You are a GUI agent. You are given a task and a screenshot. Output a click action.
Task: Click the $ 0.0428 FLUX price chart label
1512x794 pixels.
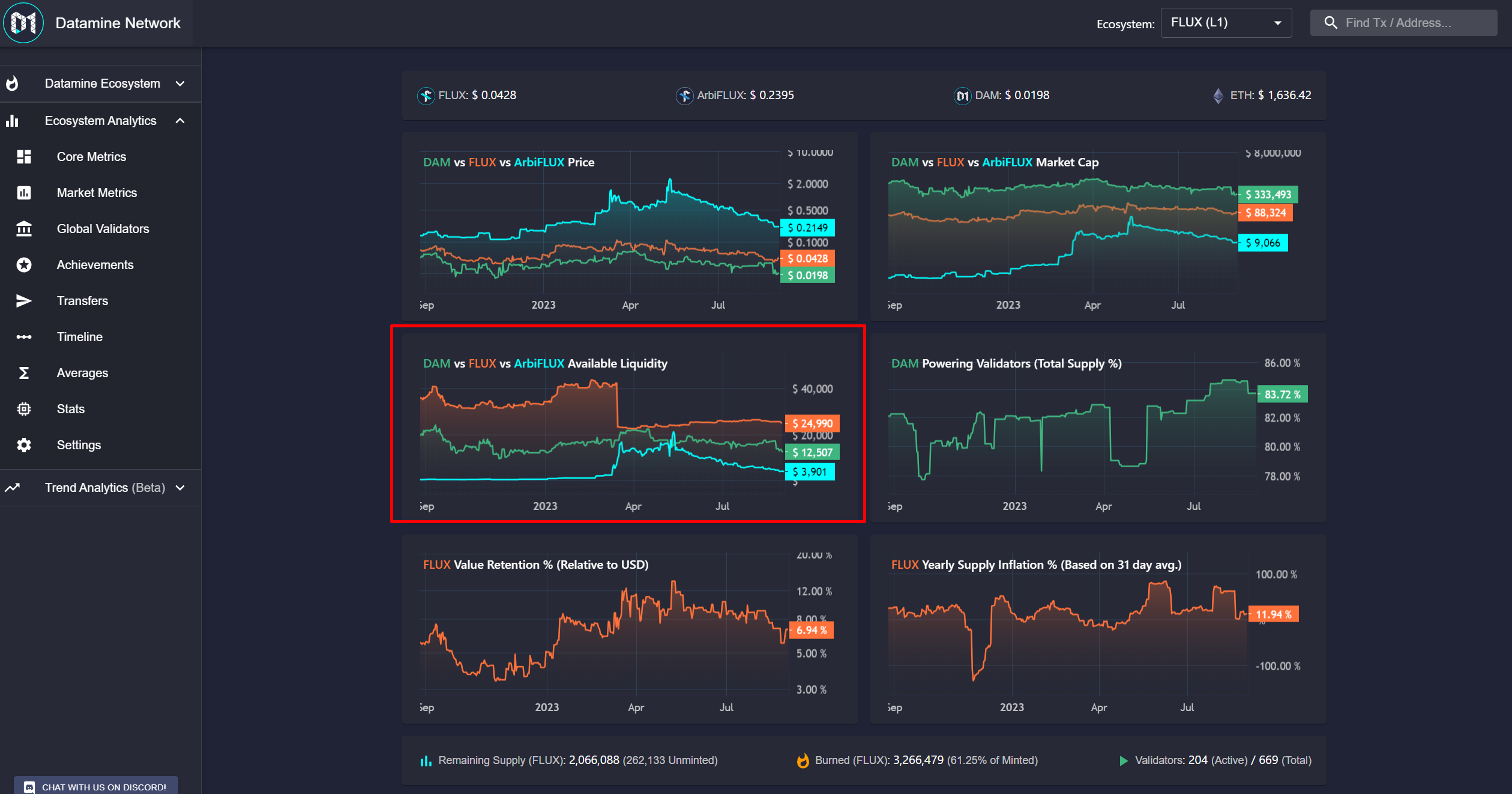coord(807,258)
